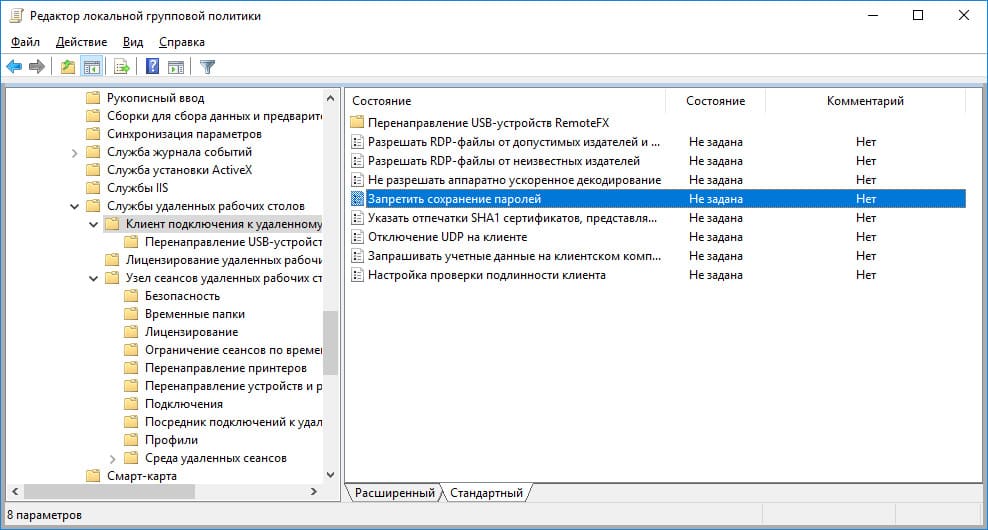Viewport: 988px width, 530px height.
Task: Select the Безопасность folder in tree
Action: [x=182, y=296]
